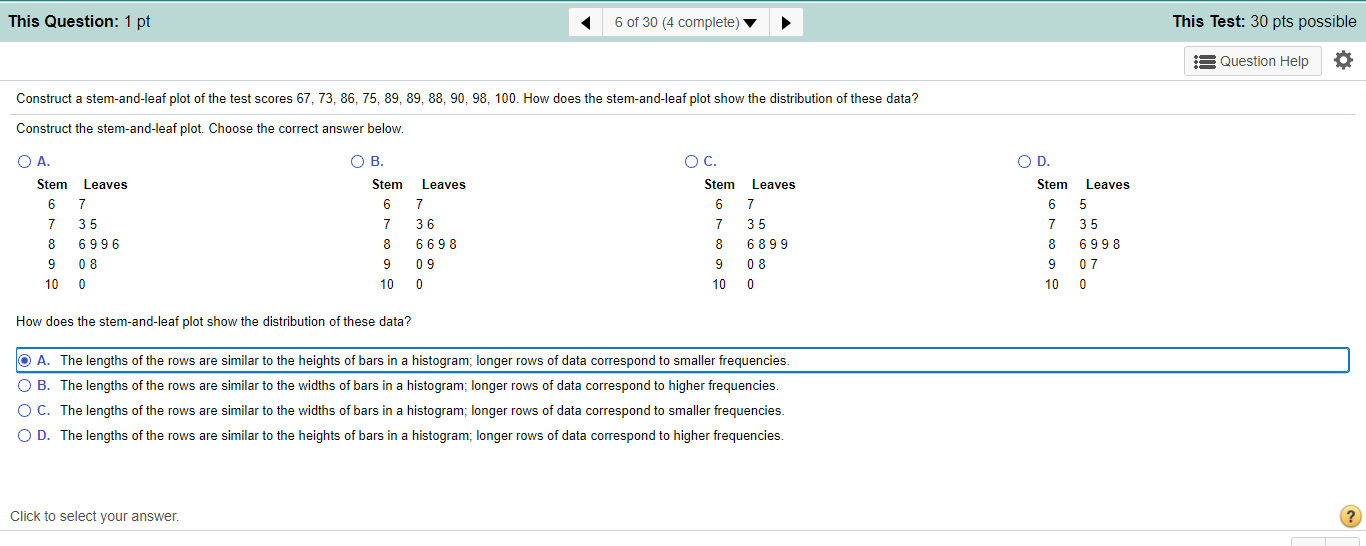
Task: Click the 'Leaves' header in option D
Action: point(1108,184)
